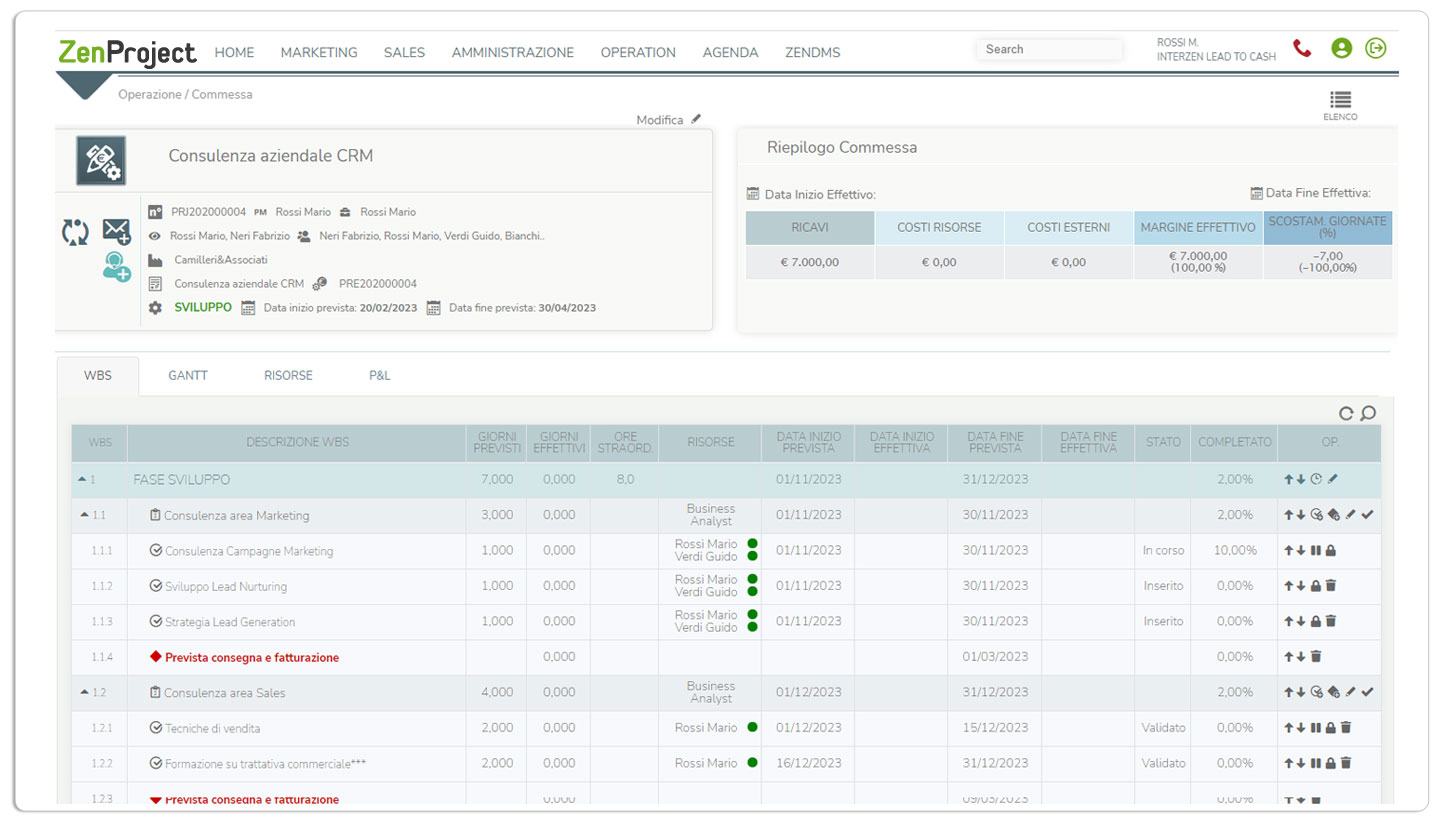Viewport: 1445px width, 822px height.
Task: Click the circular arrows reassign icon
Action: pos(76,232)
